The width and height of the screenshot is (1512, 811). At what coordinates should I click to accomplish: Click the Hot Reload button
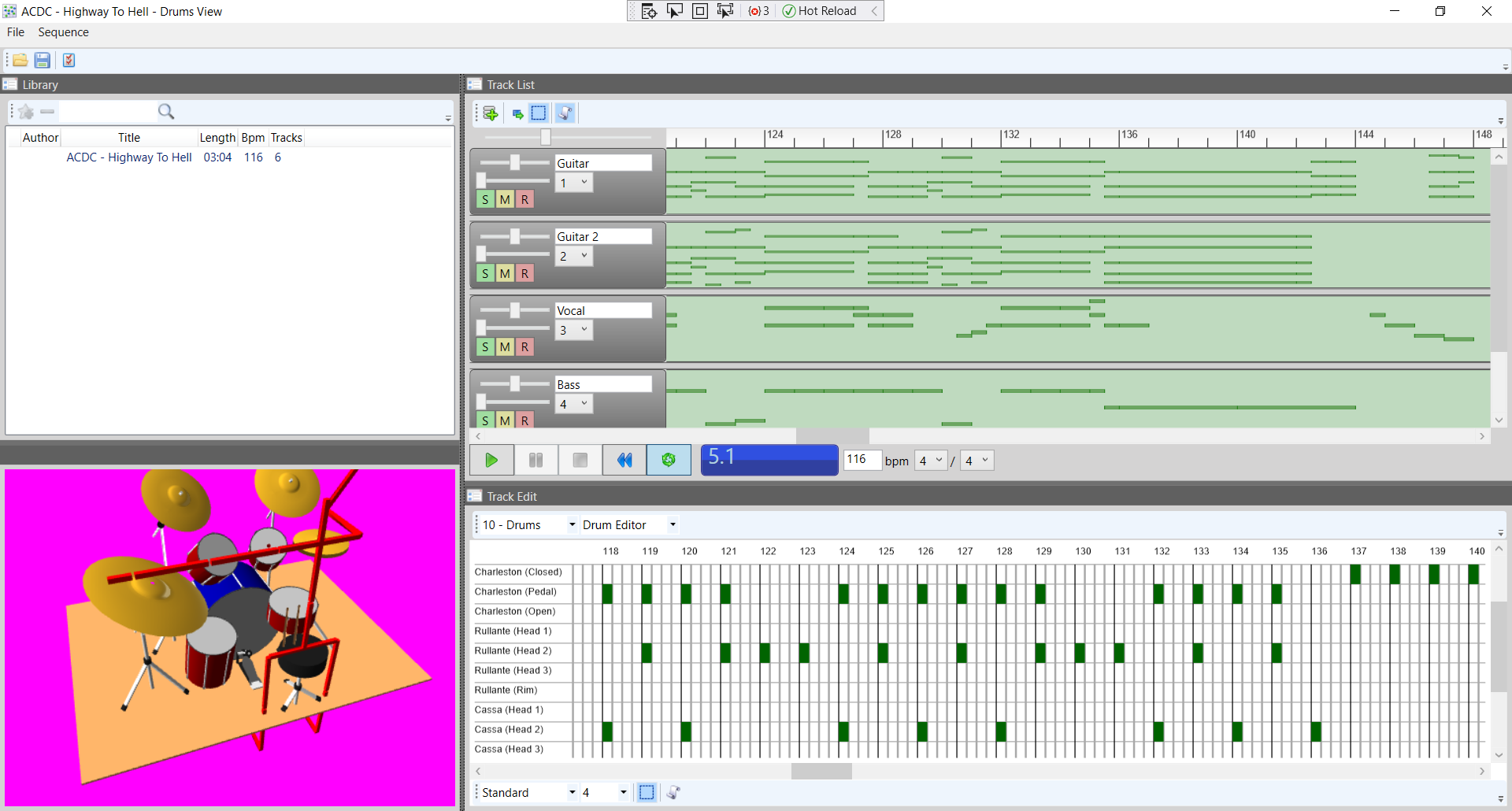(819, 11)
